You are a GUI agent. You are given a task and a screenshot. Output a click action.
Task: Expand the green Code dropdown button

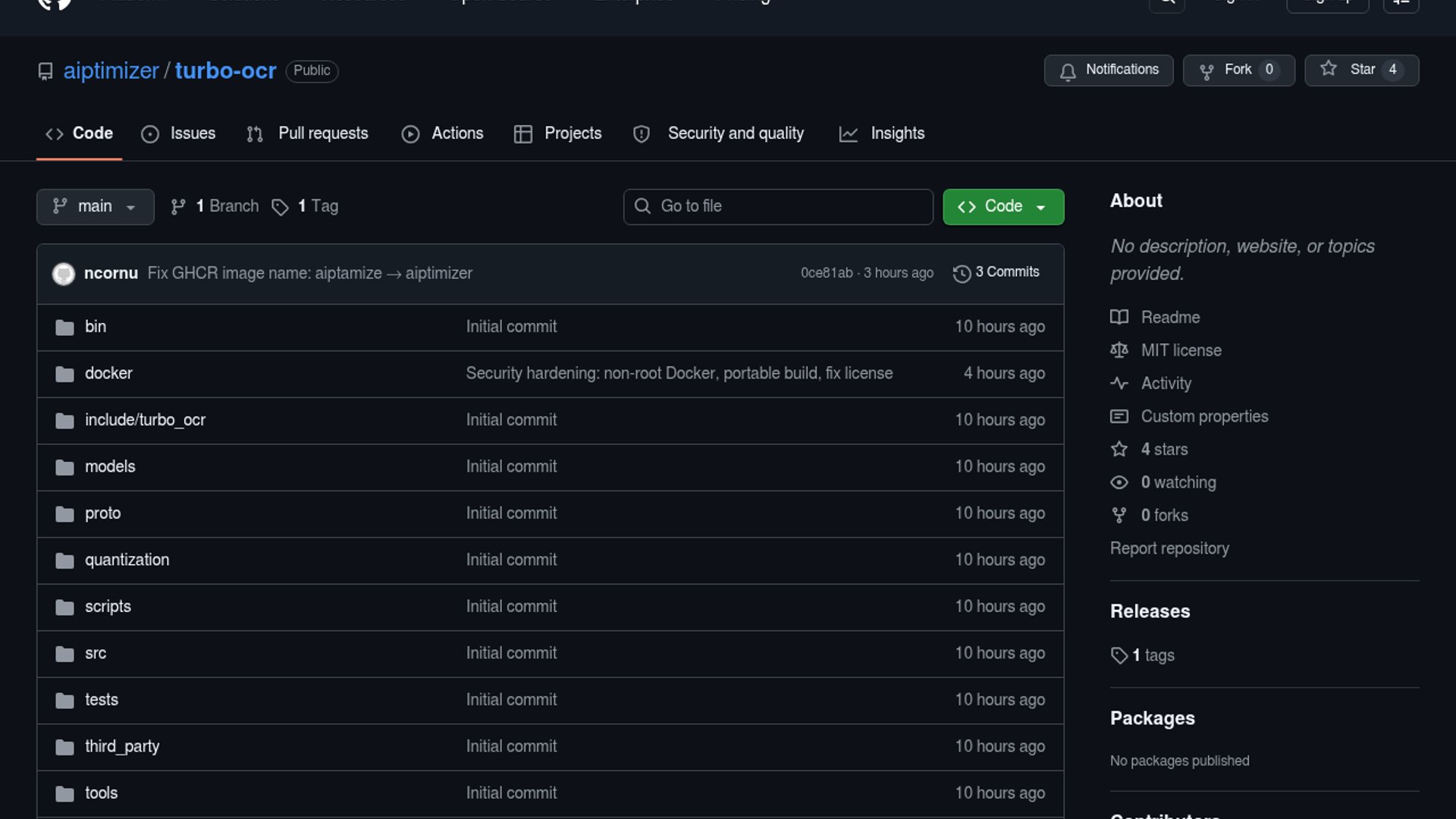[1003, 206]
